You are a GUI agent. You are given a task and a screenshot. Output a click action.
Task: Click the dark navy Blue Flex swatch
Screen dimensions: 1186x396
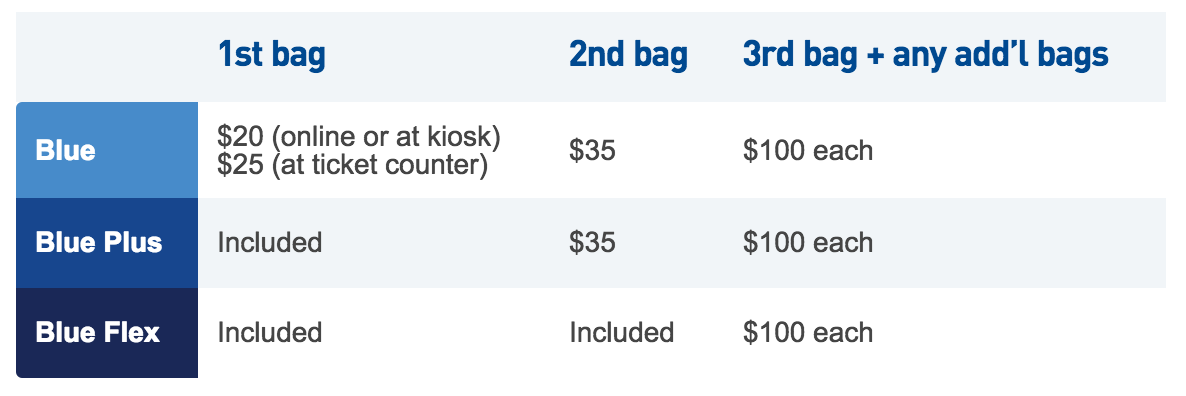tap(107, 333)
